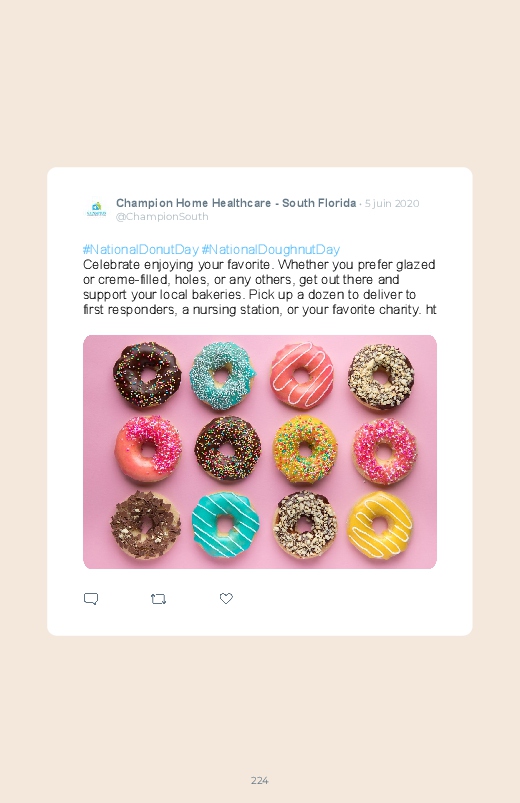Click the retweet icon
520x803 pixels.
coord(158,599)
